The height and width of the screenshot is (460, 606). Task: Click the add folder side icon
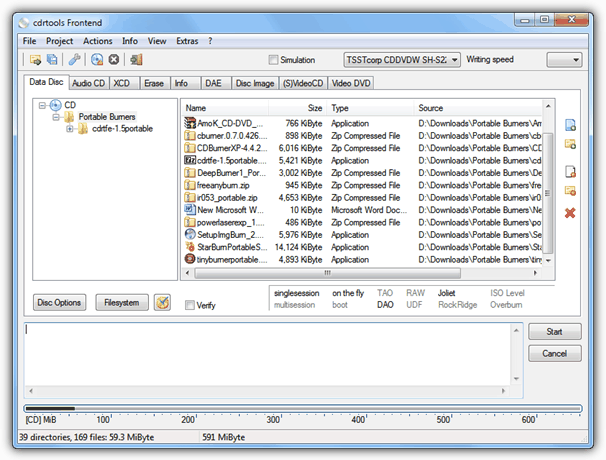click(x=570, y=145)
